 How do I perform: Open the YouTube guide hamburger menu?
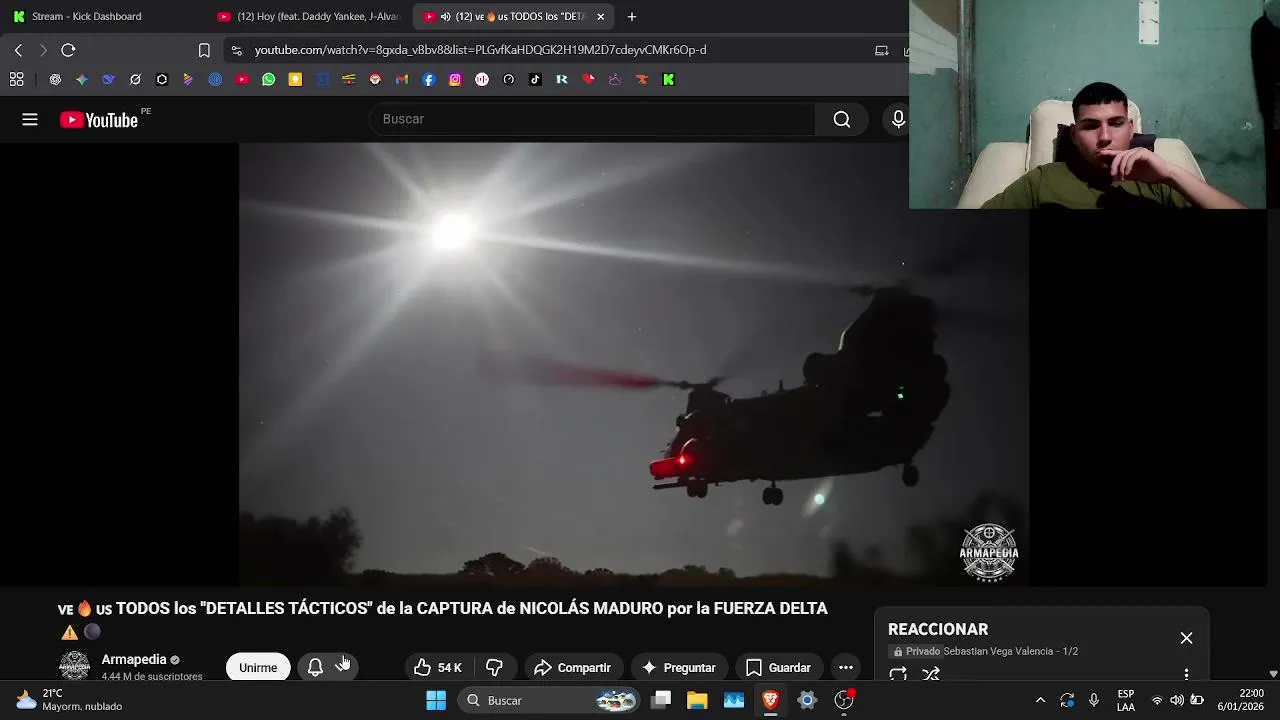[x=30, y=119]
